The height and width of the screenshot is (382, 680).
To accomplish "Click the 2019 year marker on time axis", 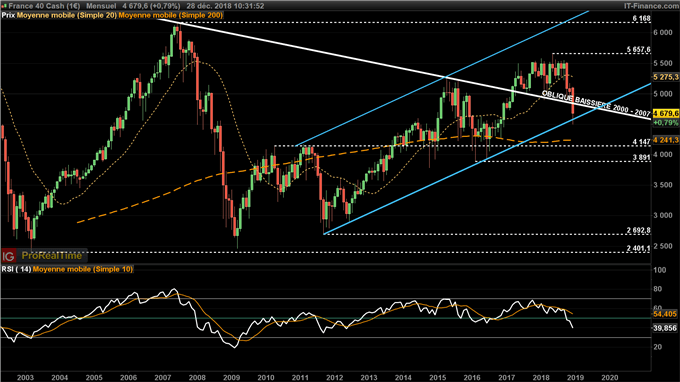I will pos(575,377).
